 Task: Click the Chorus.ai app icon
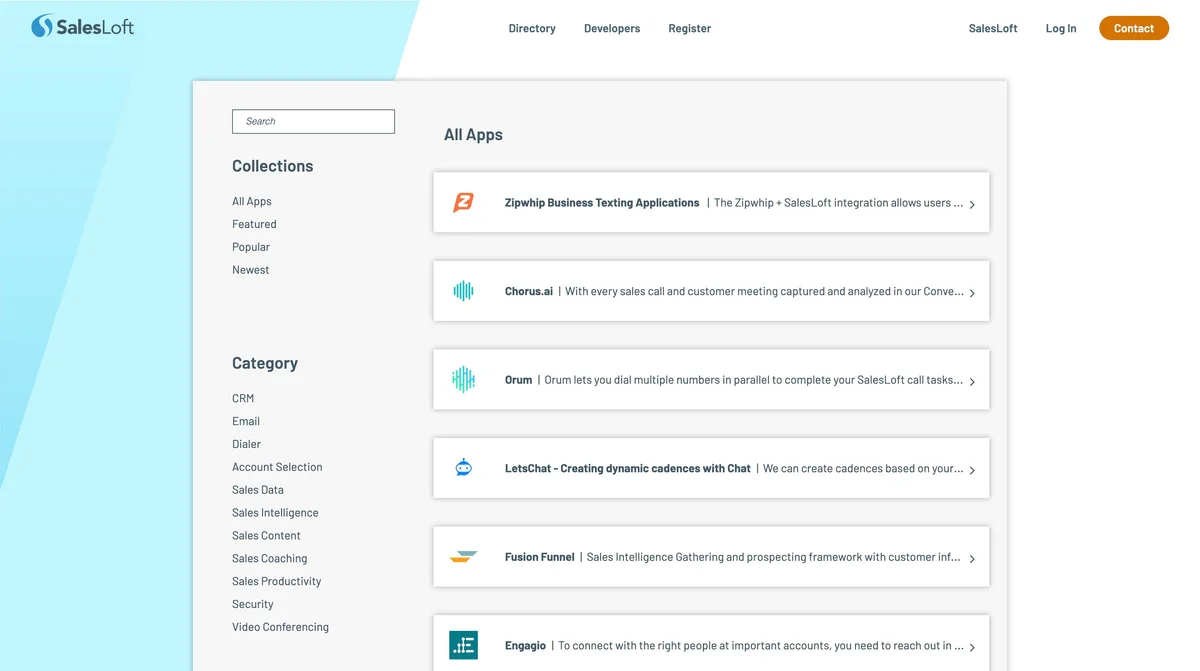click(x=463, y=291)
